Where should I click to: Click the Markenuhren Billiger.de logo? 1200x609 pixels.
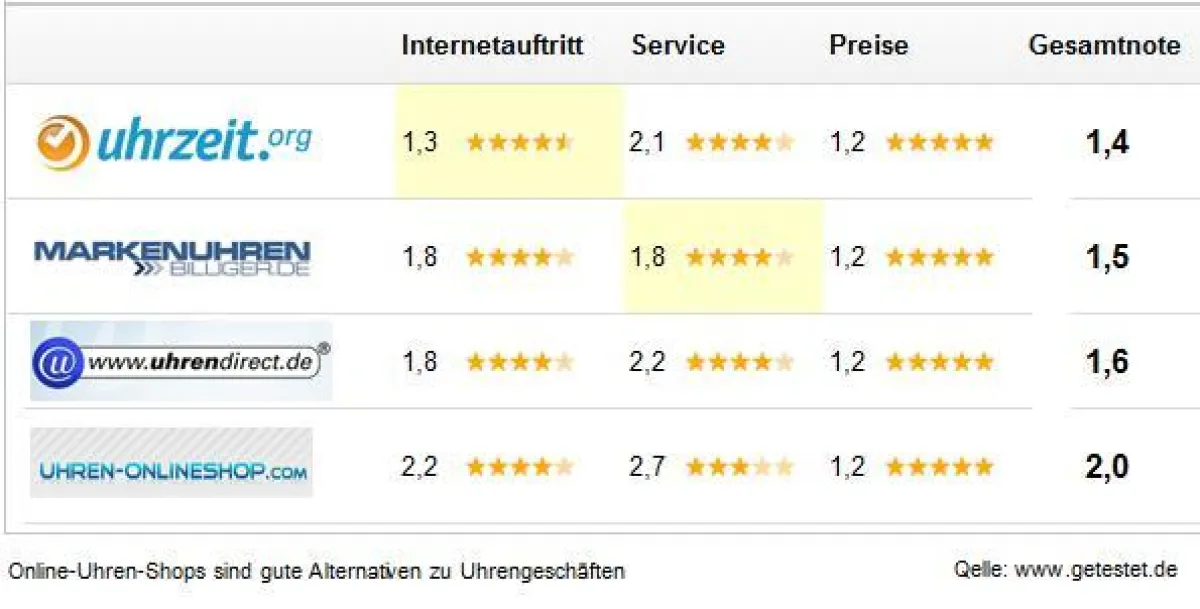172,258
